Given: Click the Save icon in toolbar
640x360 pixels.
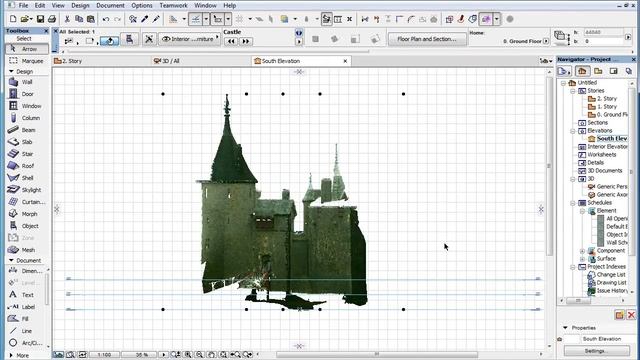Looking at the screenshot, I should tap(40, 19).
